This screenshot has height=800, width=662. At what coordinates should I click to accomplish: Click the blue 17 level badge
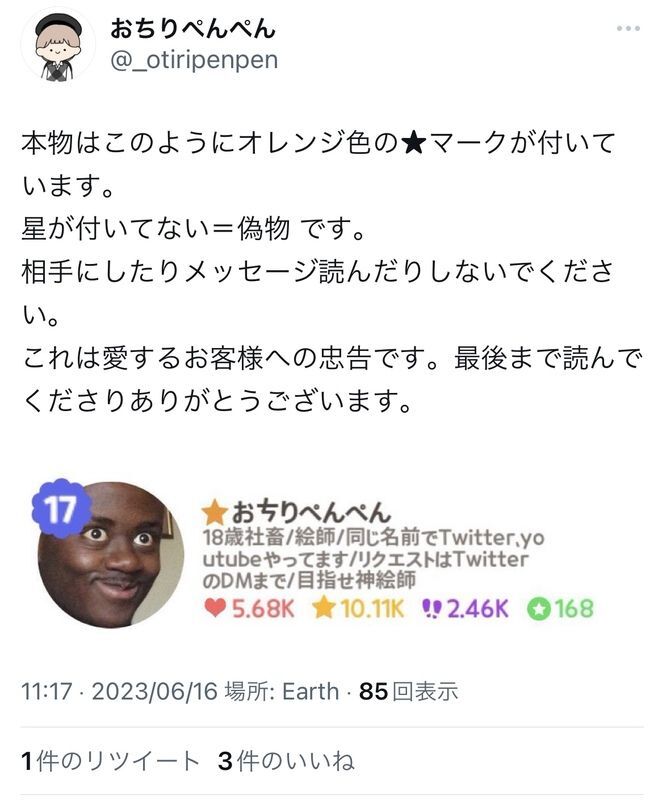(62, 508)
